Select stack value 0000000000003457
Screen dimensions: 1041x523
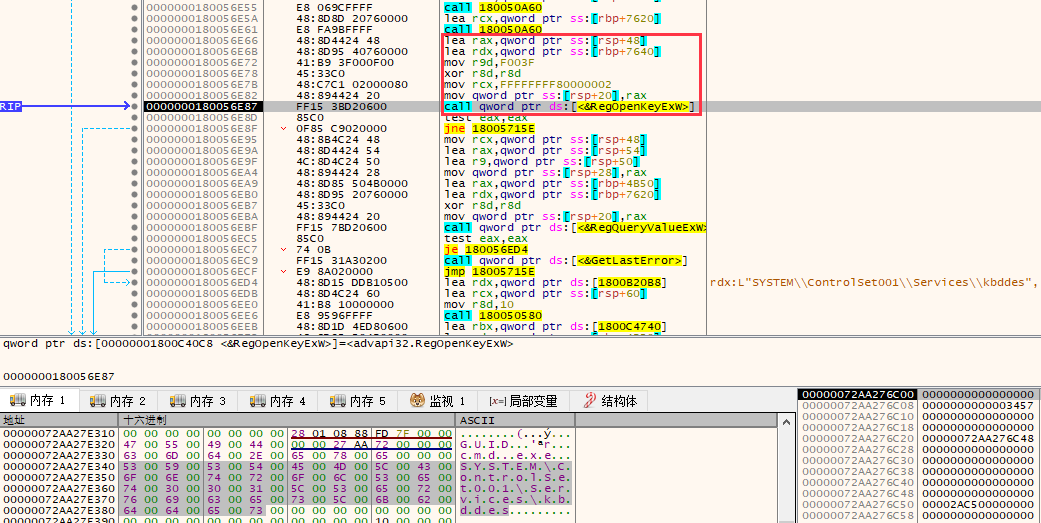point(977,405)
